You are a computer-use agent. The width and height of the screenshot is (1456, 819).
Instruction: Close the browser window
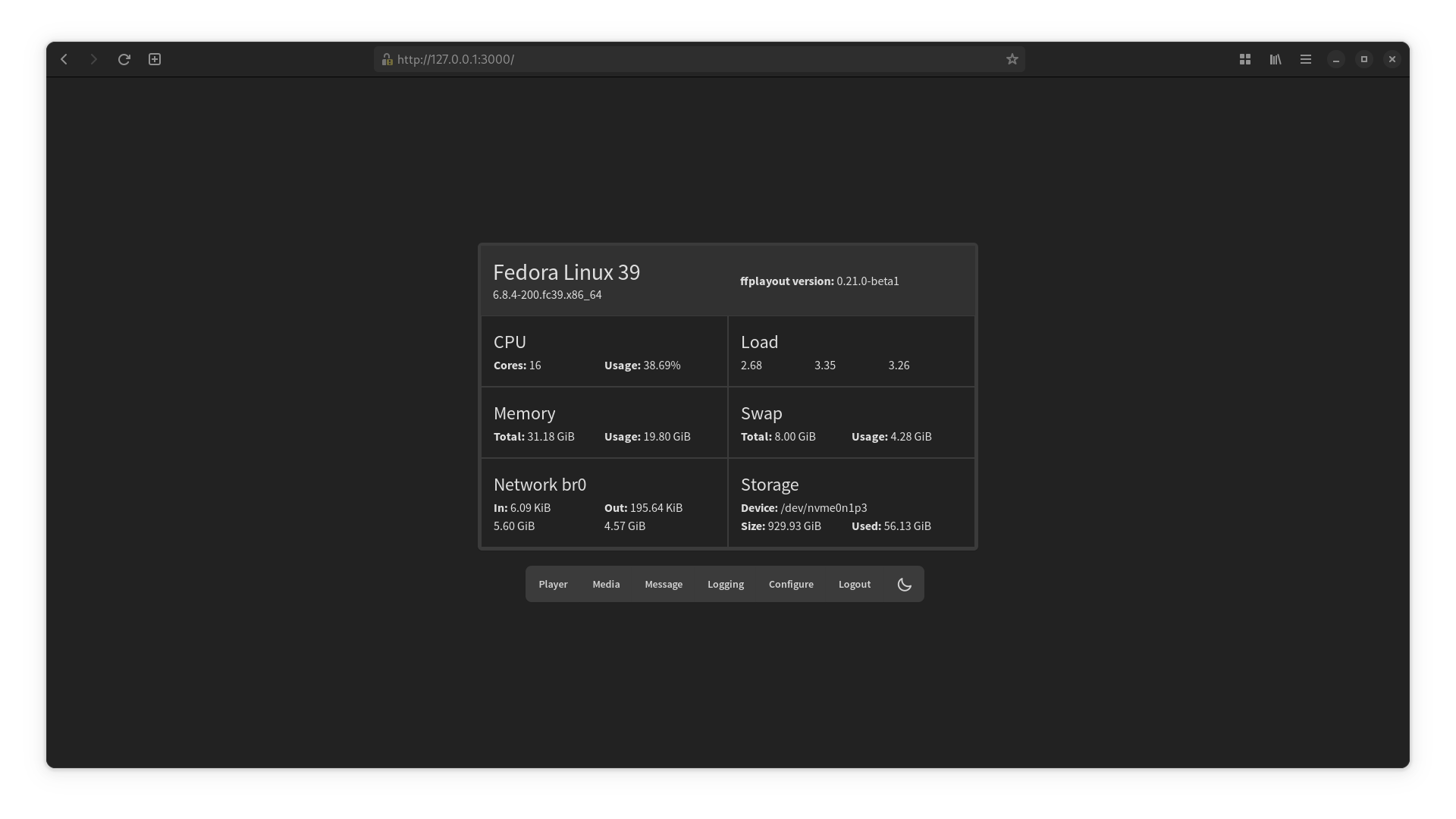point(1392,59)
